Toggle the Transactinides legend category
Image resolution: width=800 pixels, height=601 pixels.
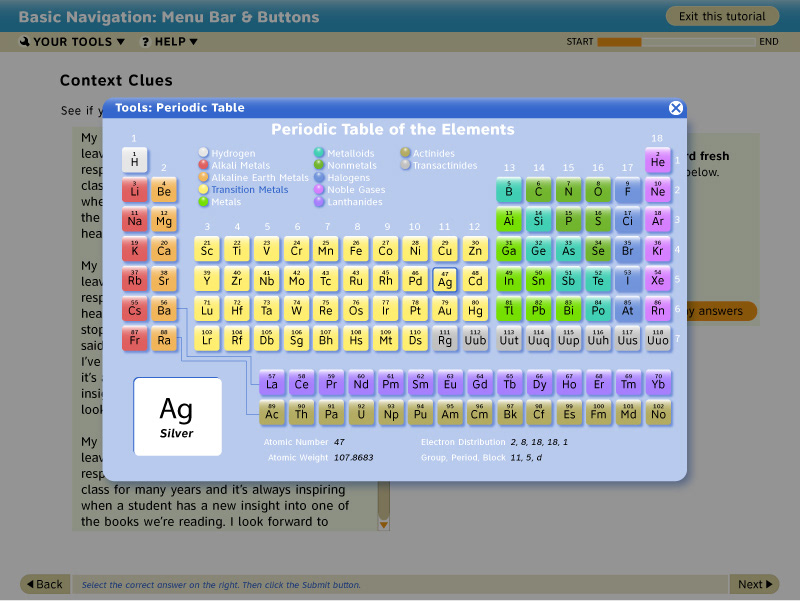[x=439, y=165]
